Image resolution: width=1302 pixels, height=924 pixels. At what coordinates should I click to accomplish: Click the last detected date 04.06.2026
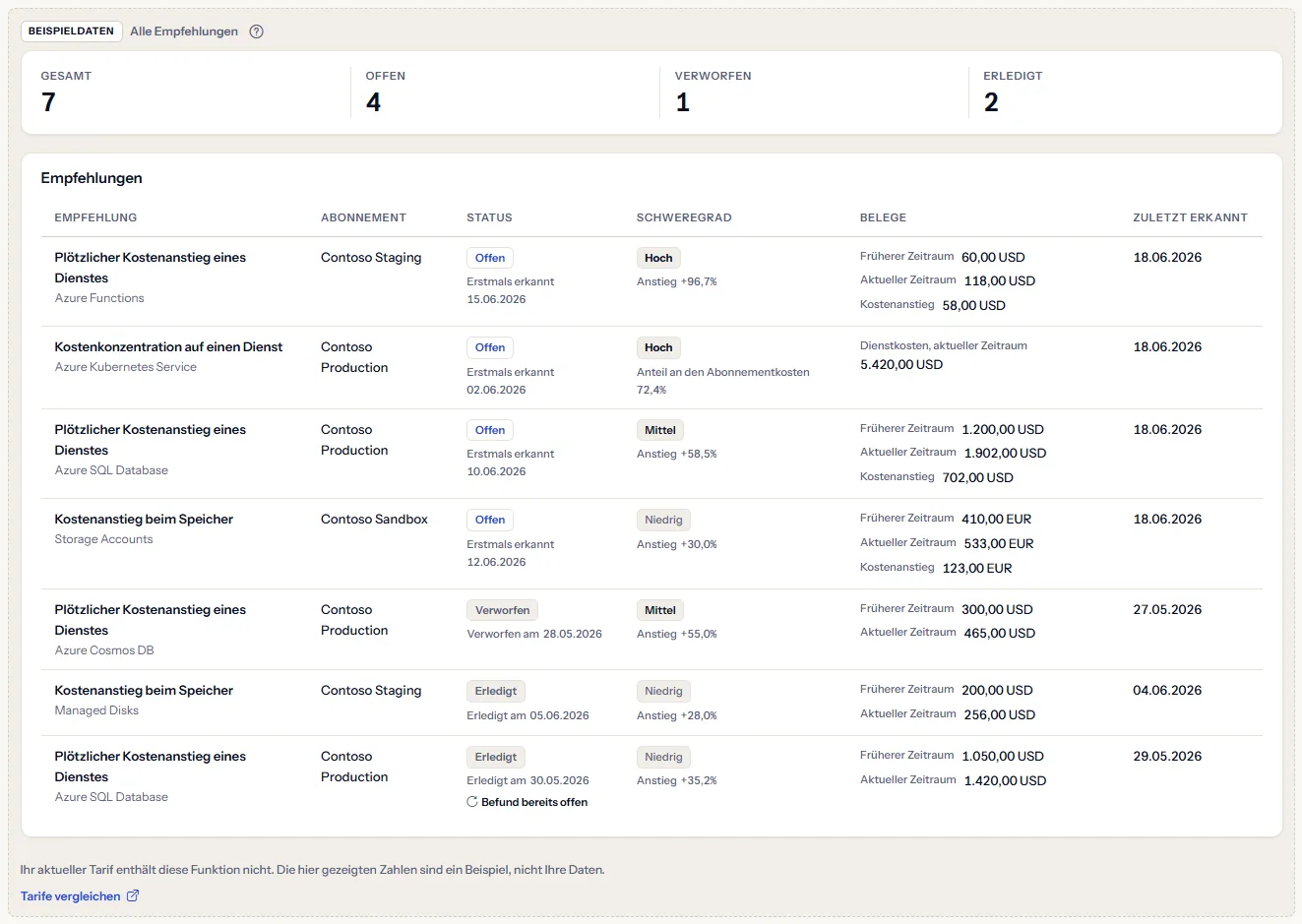coord(1167,691)
